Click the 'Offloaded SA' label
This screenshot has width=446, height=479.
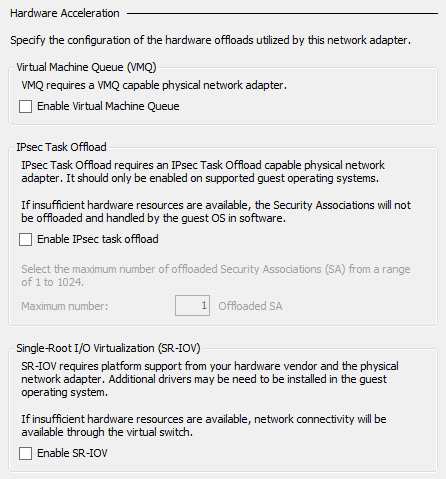click(250, 306)
